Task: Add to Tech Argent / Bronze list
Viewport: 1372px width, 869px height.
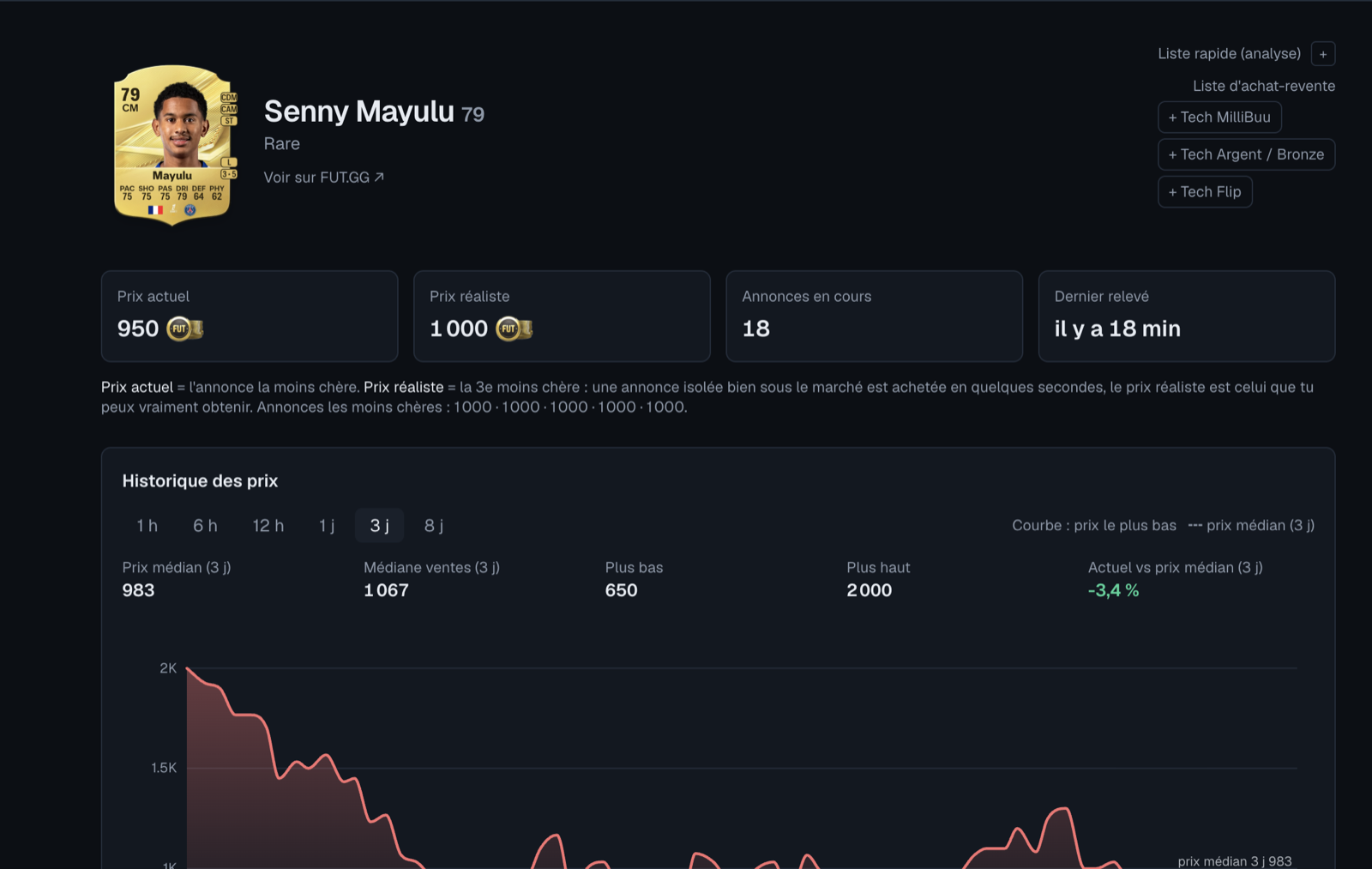Action: coord(1246,154)
